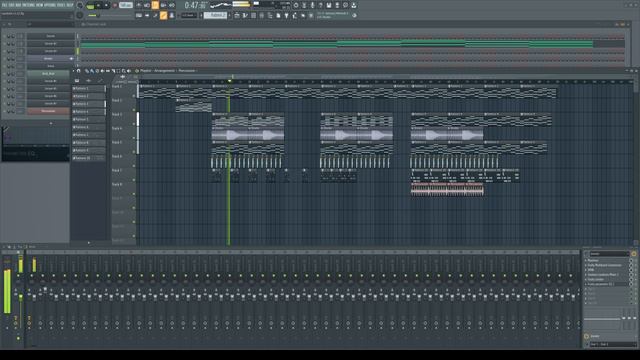Select Pattern 1 in picker
This screenshot has width=640, height=360.
coord(89,88)
